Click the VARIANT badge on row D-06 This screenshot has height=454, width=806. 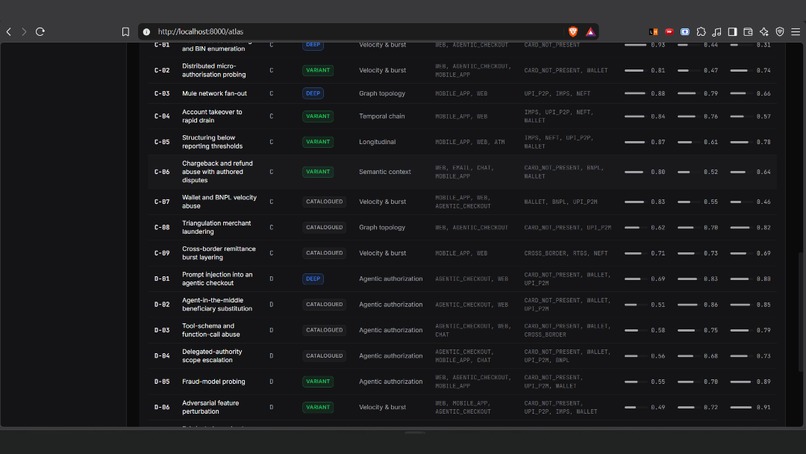point(318,407)
